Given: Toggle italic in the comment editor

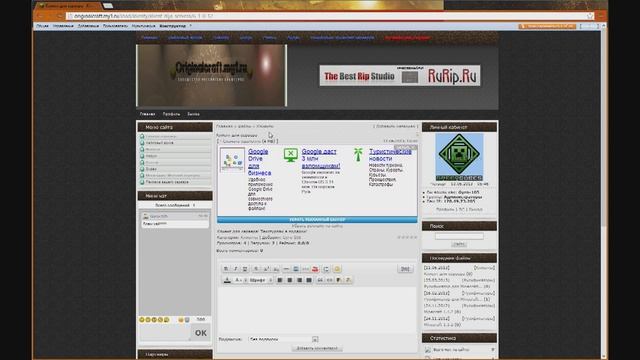Looking at the screenshot, I should click(236, 269).
